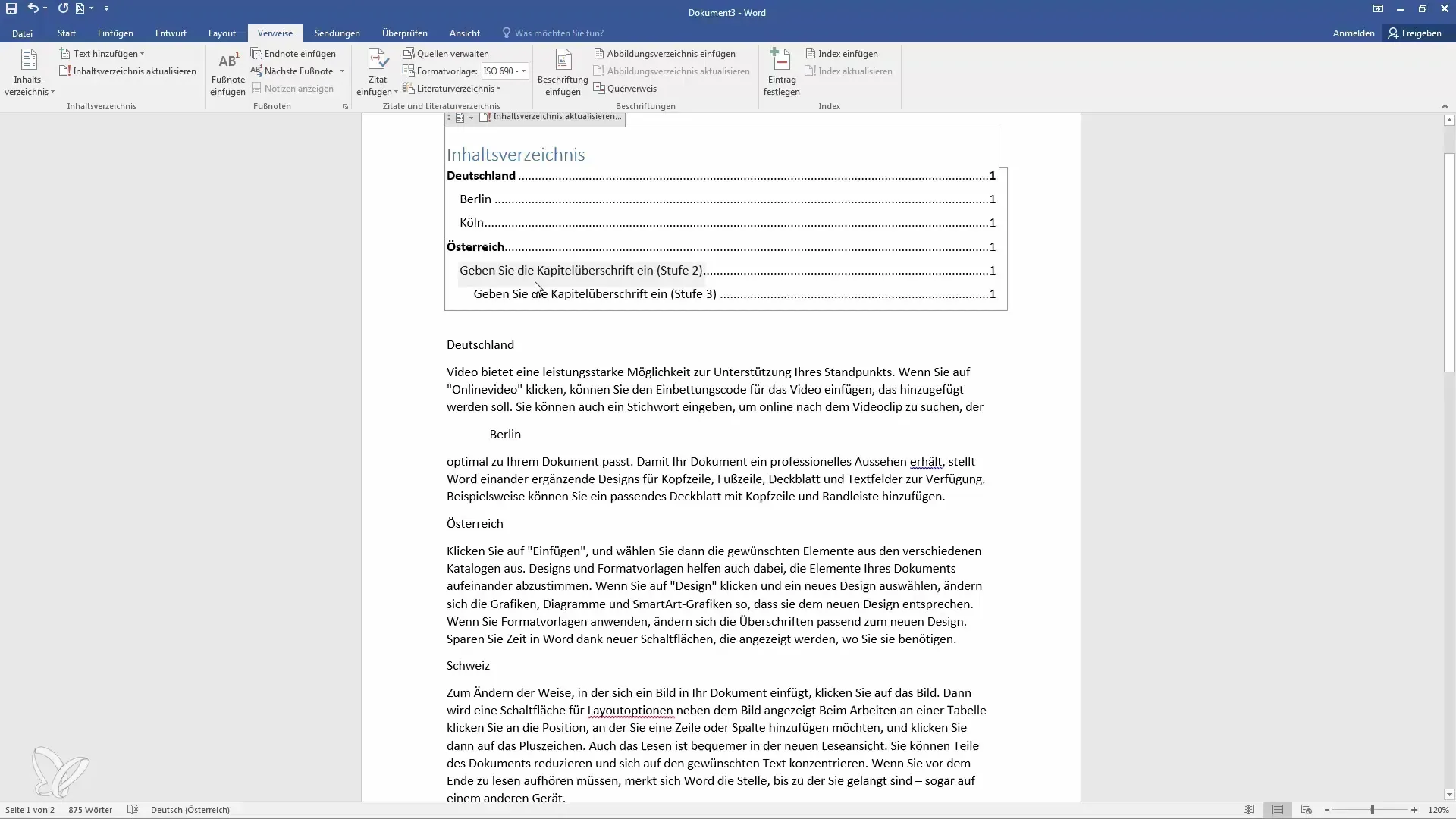Click the Deutsch (Österreich) language indicator

click(190, 810)
